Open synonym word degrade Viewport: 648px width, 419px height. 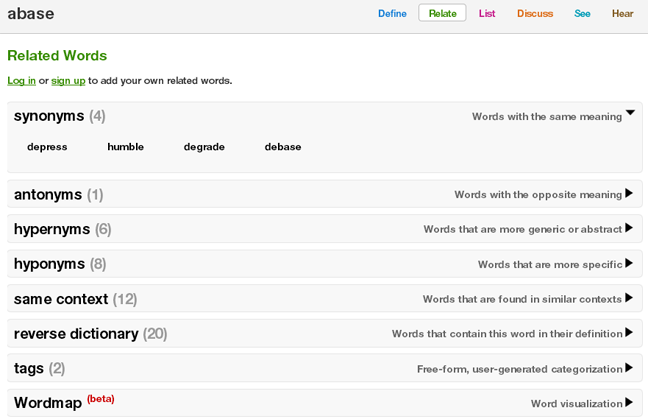(x=204, y=147)
